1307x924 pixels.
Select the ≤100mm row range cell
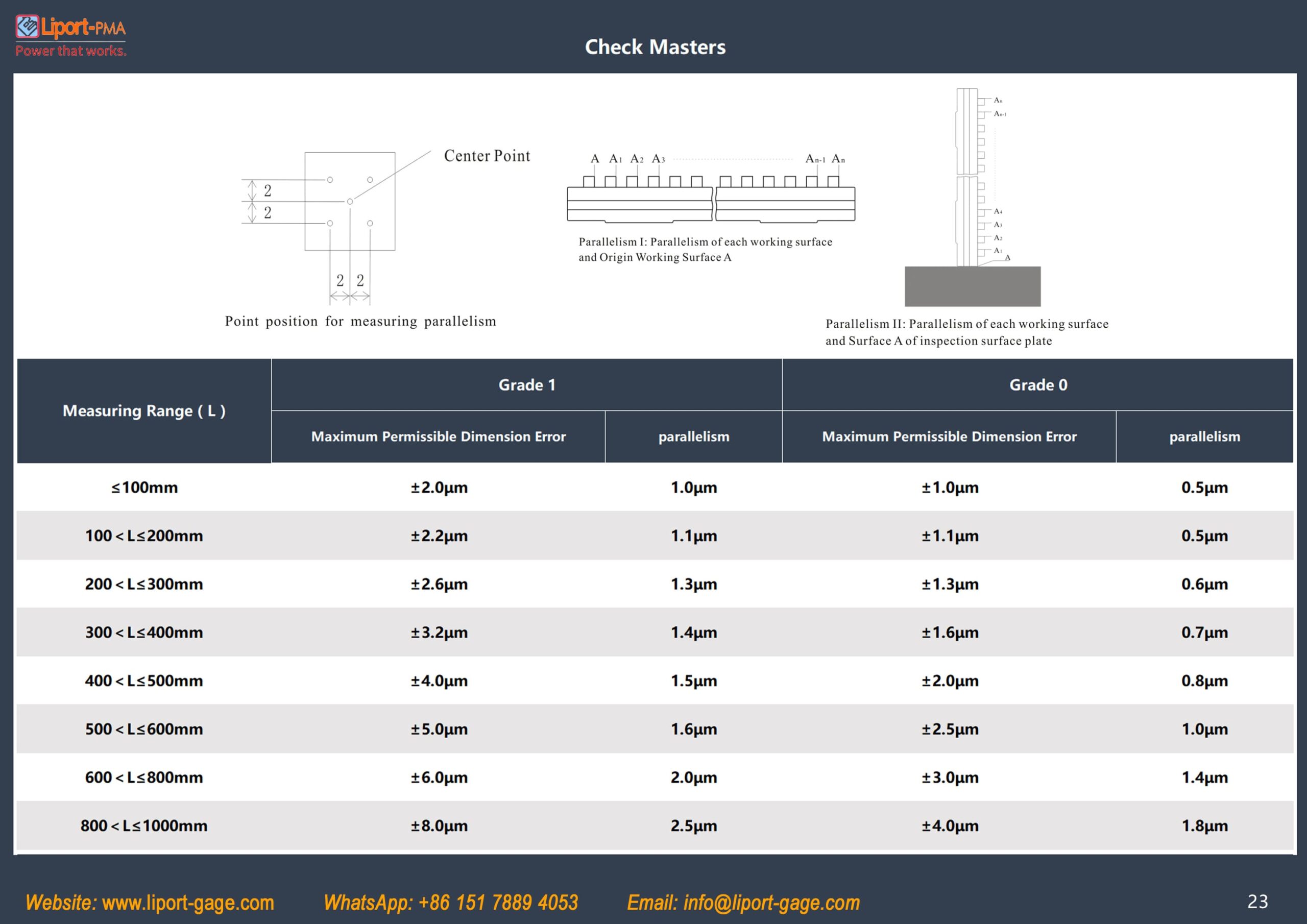[x=144, y=488]
